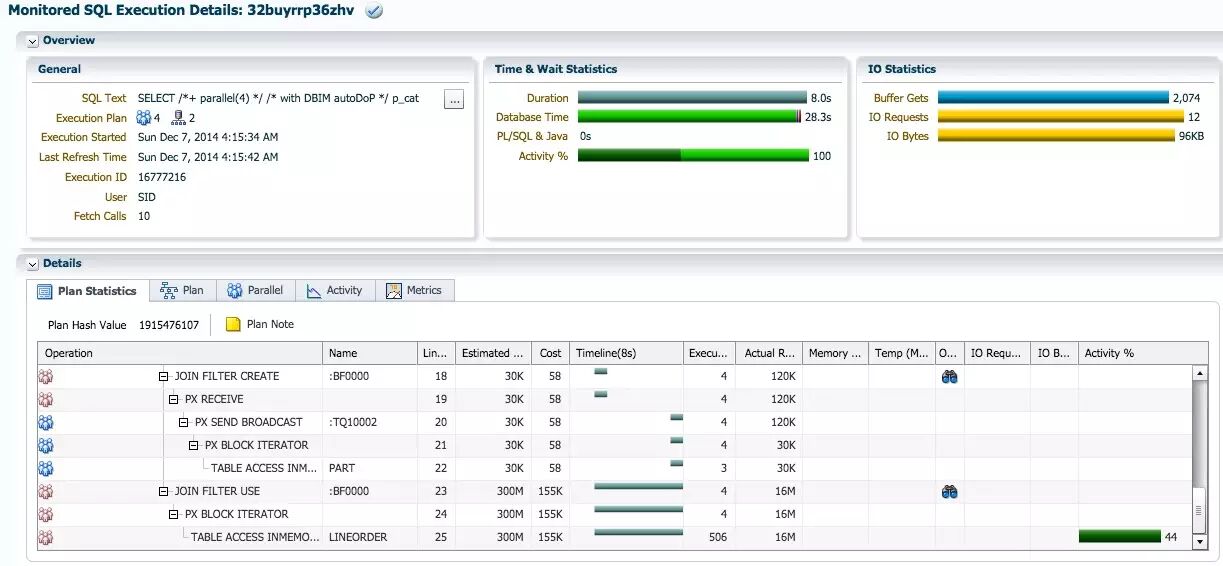The height and width of the screenshot is (566, 1223).
Task: Click the LINEORDER activity bar showing 44
Action: (1120, 537)
